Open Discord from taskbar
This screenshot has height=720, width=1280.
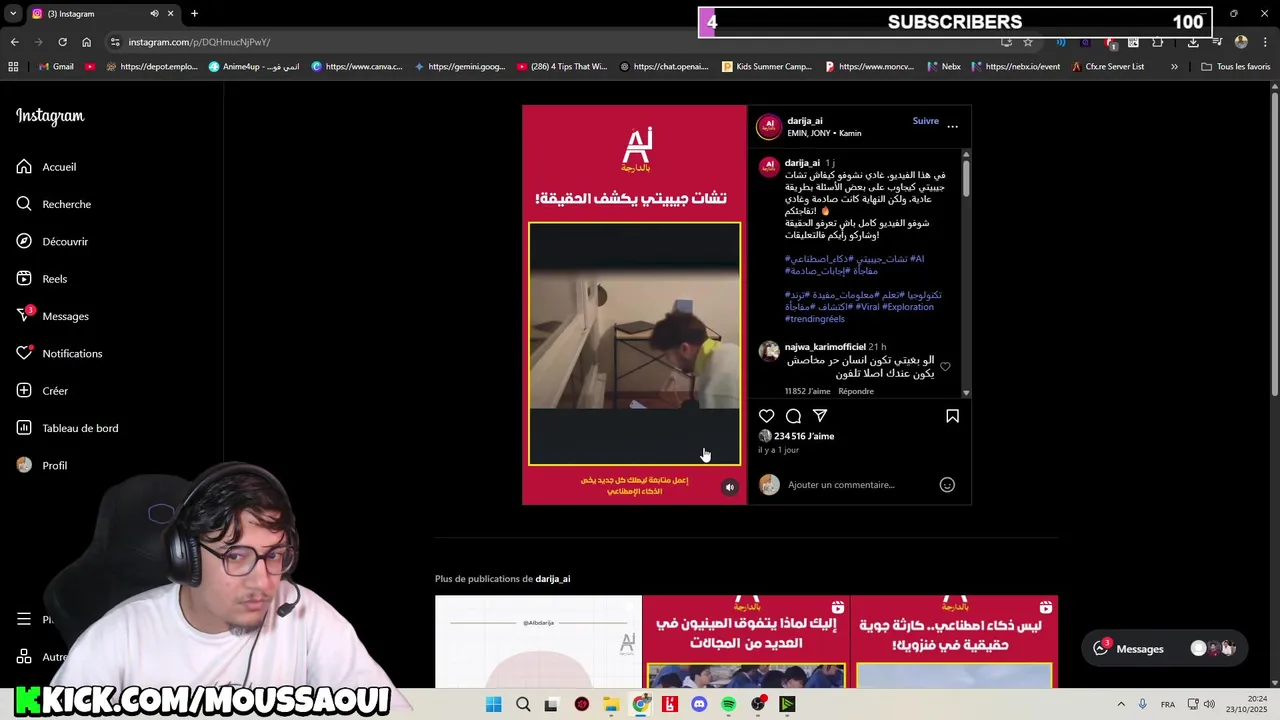[x=699, y=705]
